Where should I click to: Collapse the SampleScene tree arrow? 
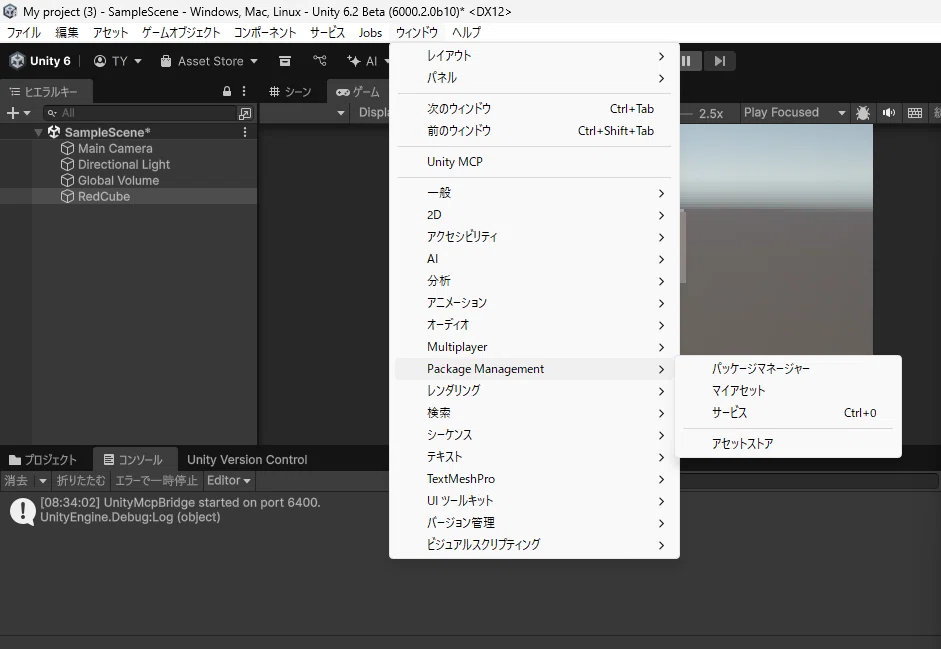[x=38, y=132]
